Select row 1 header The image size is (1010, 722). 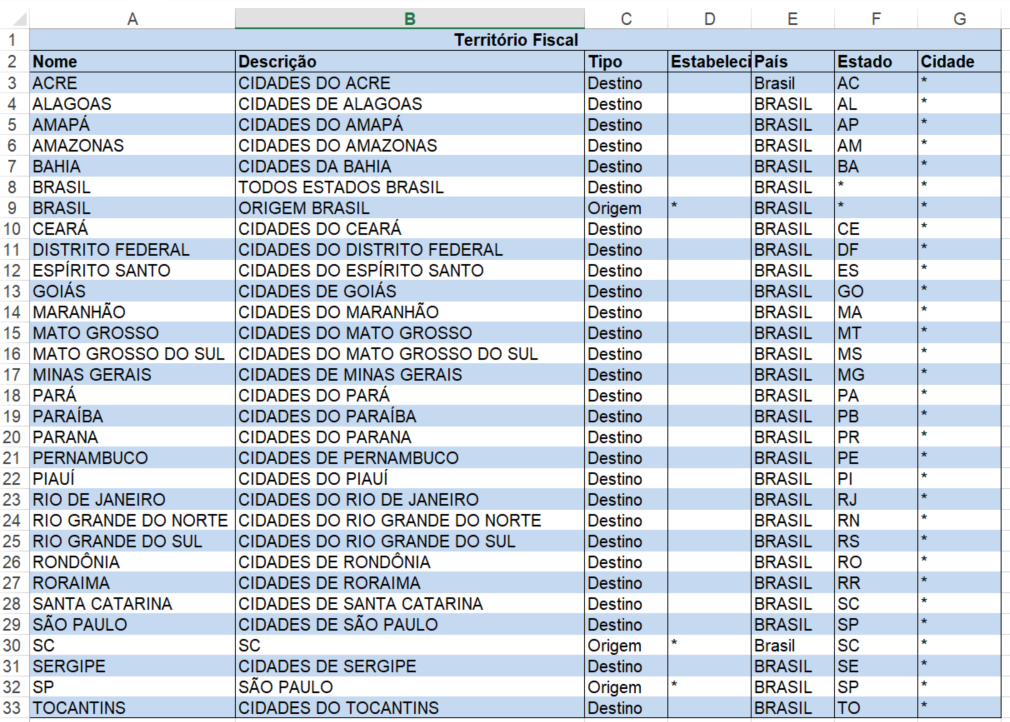14,40
